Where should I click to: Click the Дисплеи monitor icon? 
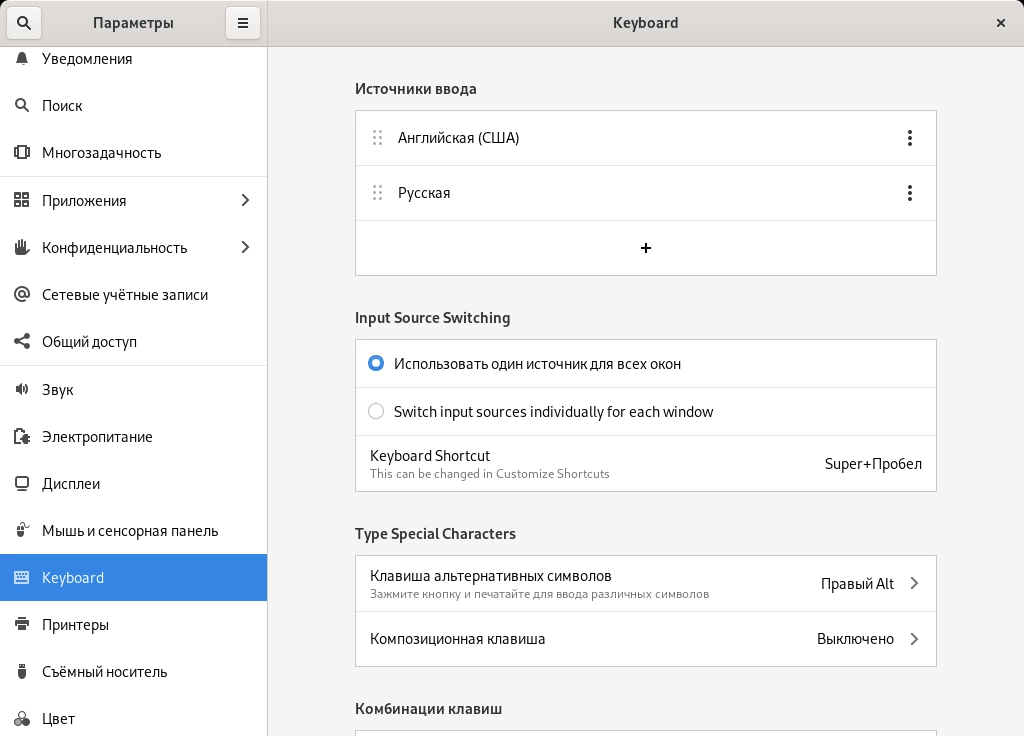(x=22, y=483)
